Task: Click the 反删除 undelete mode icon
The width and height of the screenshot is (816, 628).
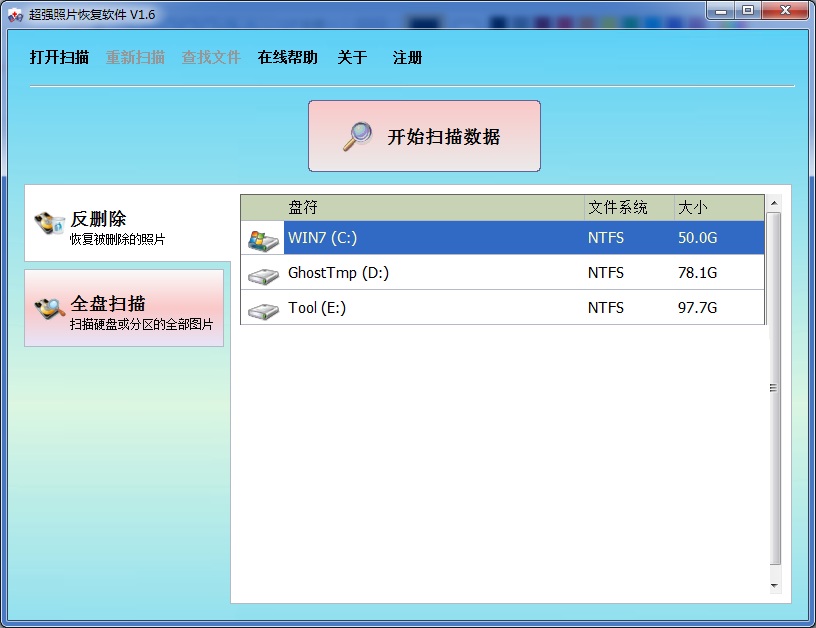Action: pos(48,225)
